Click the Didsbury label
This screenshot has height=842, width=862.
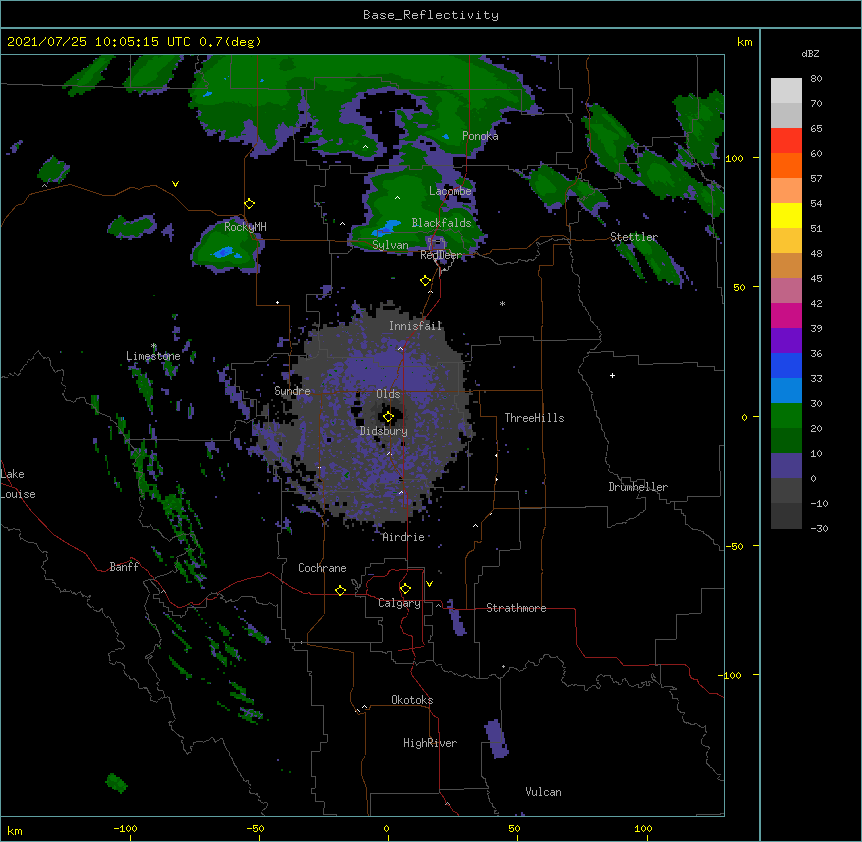click(x=384, y=431)
